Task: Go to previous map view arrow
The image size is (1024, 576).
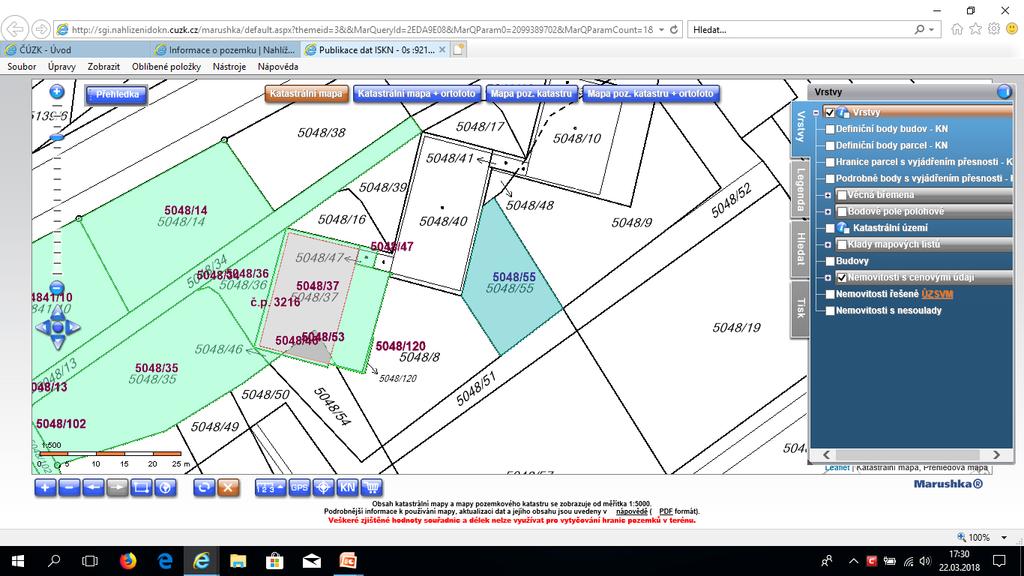Action: click(93, 487)
